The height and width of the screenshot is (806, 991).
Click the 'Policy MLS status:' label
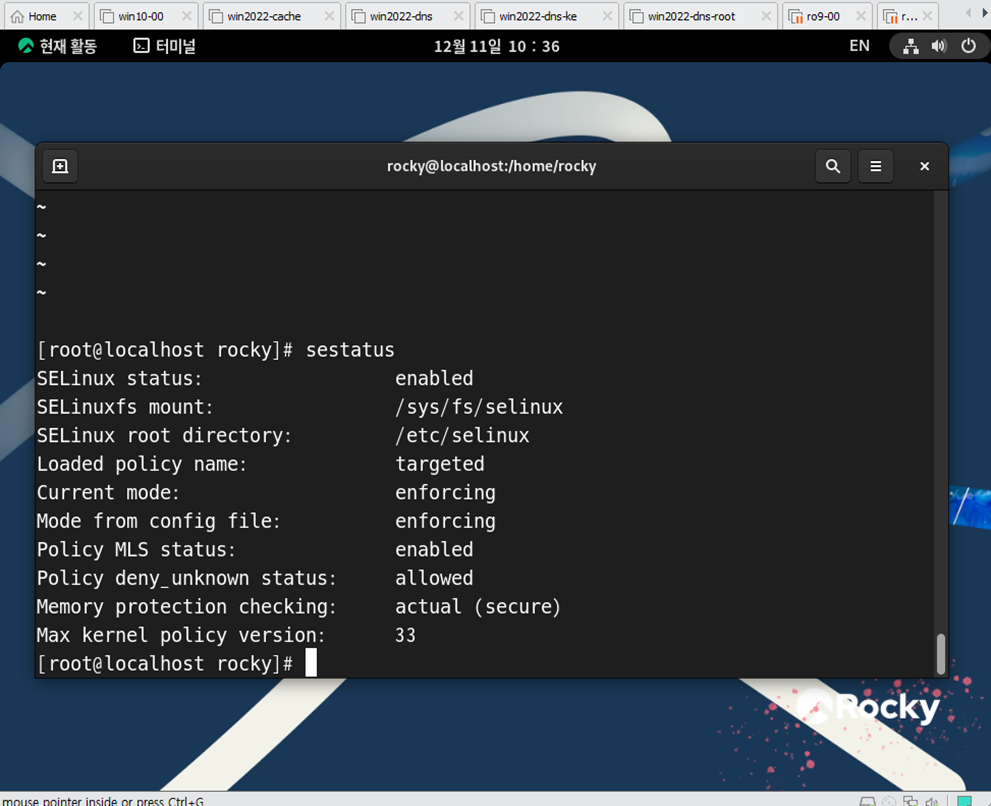136,549
